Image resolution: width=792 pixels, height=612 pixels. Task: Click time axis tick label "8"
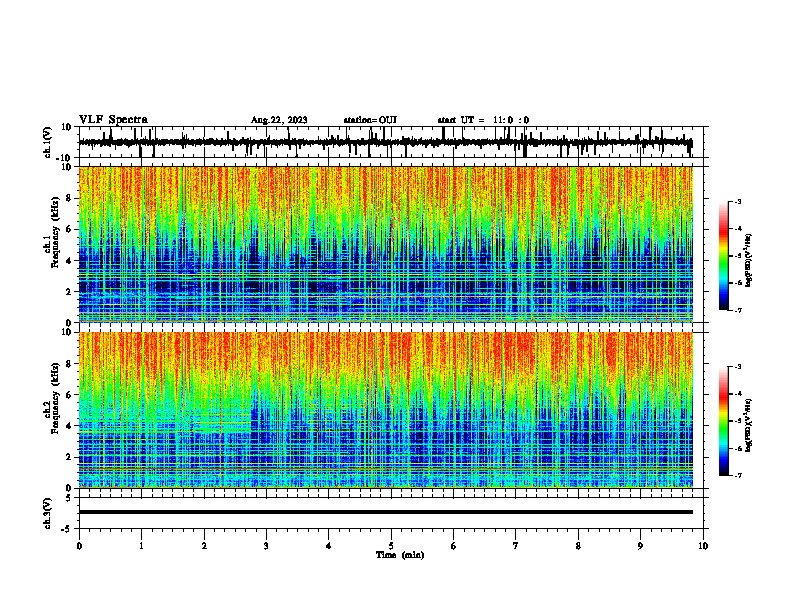pos(578,546)
